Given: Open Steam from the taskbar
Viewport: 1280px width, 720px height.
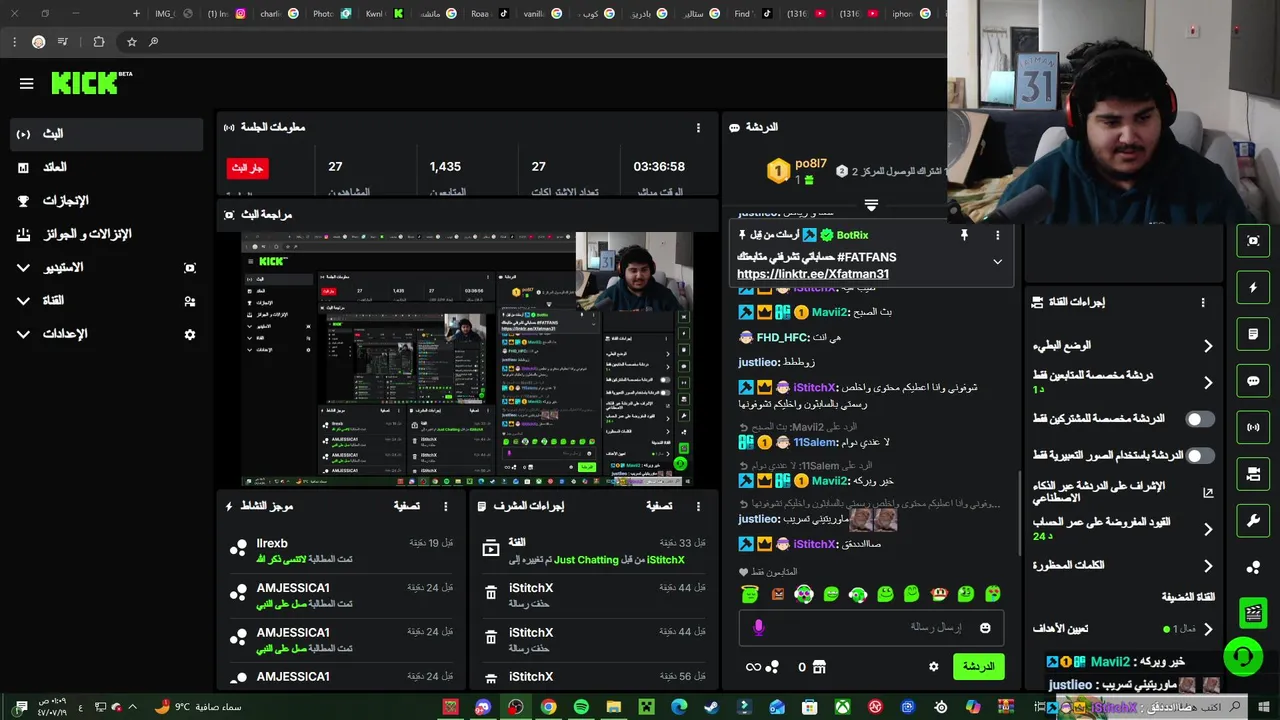Looking at the screenshot, I should (711, 707).
